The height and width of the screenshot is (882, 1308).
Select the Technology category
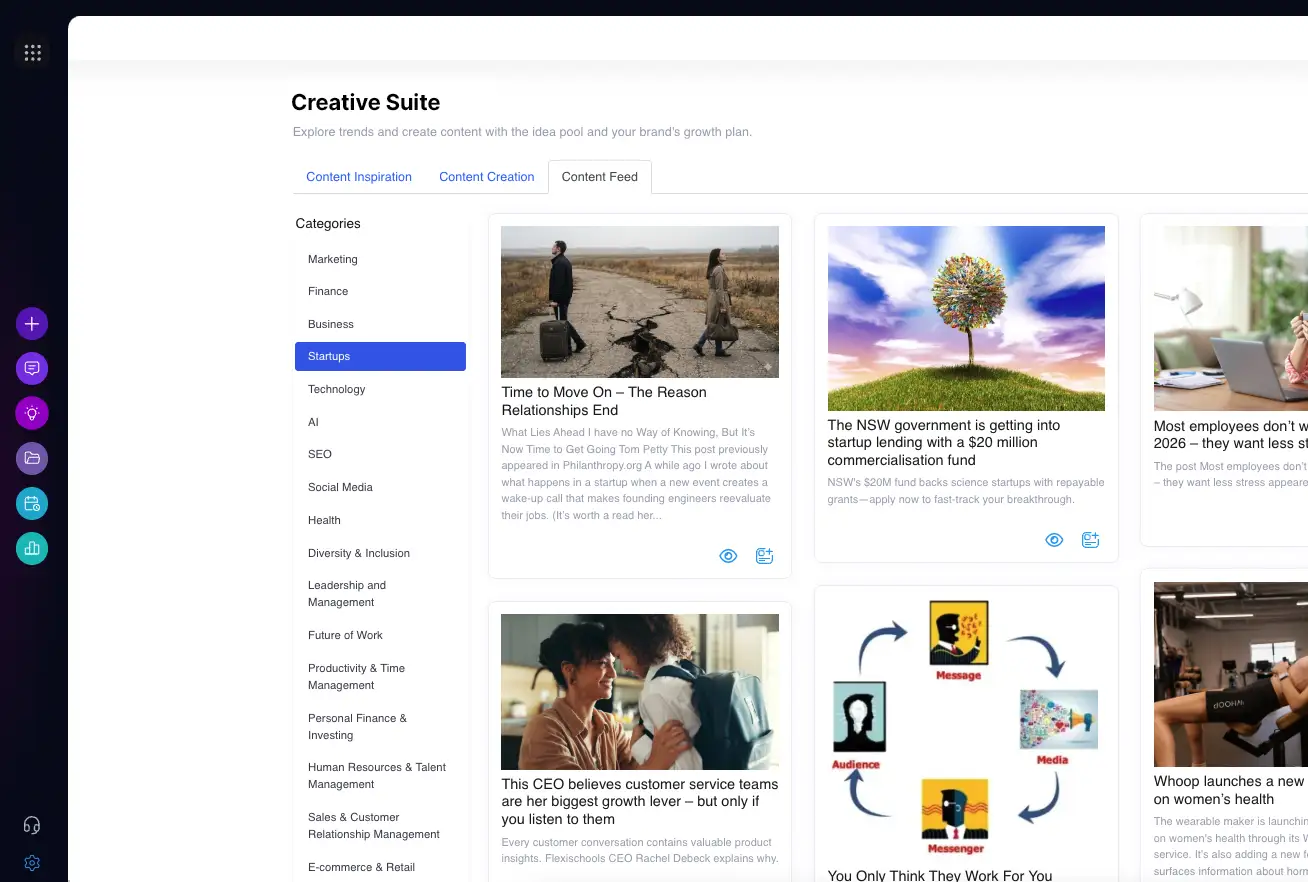click(x=337, y=389)
